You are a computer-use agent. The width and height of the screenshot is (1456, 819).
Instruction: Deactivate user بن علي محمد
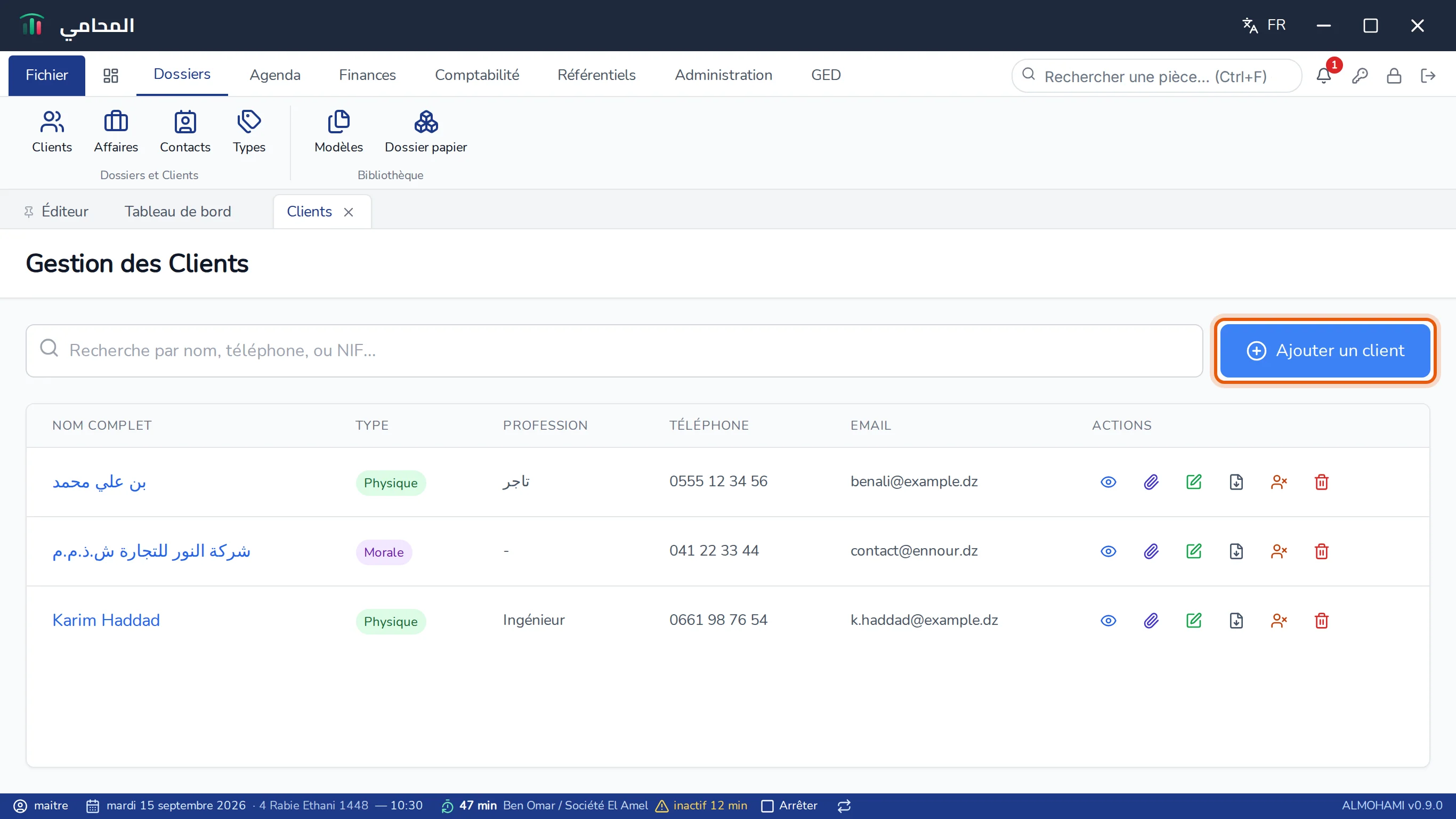(1279, 482)
